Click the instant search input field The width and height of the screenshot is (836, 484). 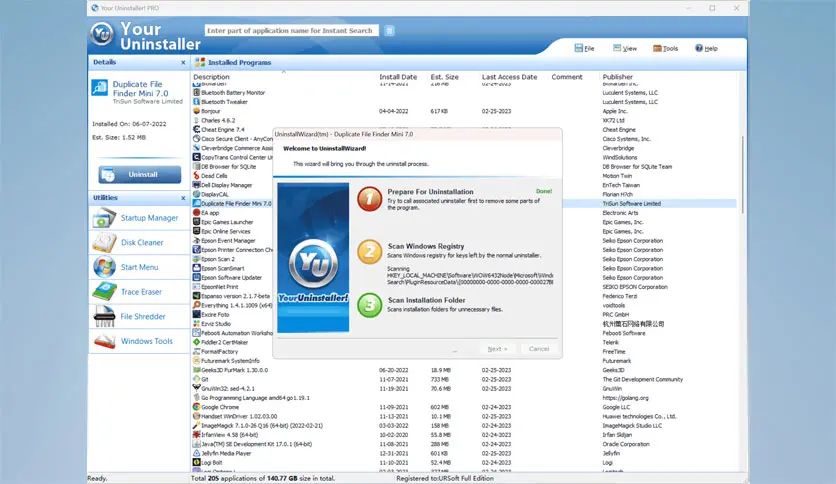[292, 31]
